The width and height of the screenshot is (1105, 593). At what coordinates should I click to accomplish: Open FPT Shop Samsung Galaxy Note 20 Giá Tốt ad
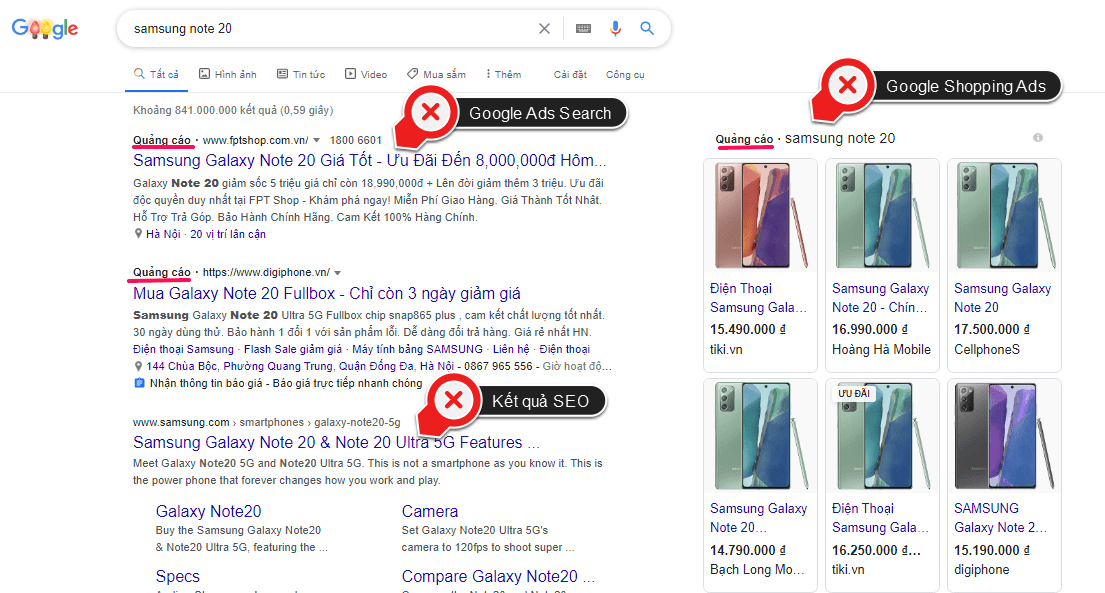coord(369,161)
